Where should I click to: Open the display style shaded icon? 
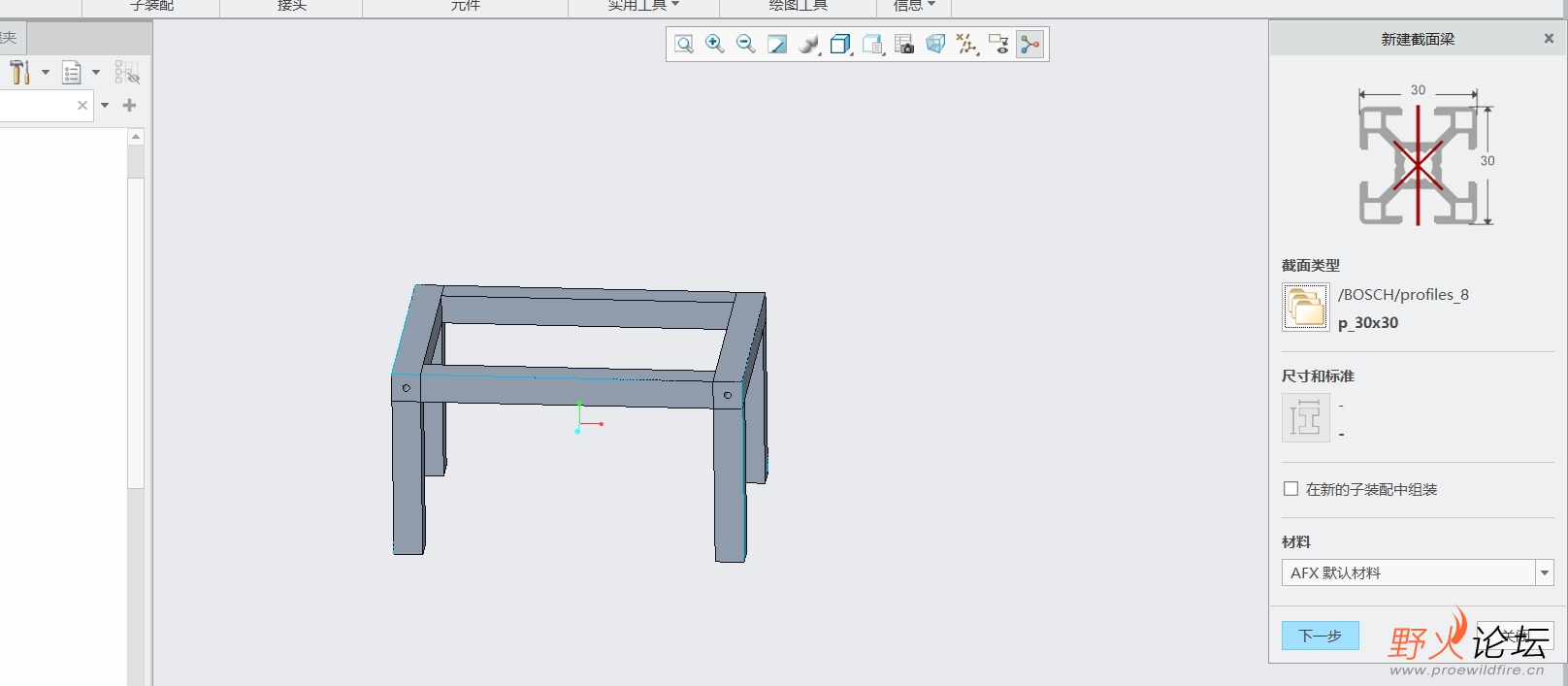pos(809,44)
